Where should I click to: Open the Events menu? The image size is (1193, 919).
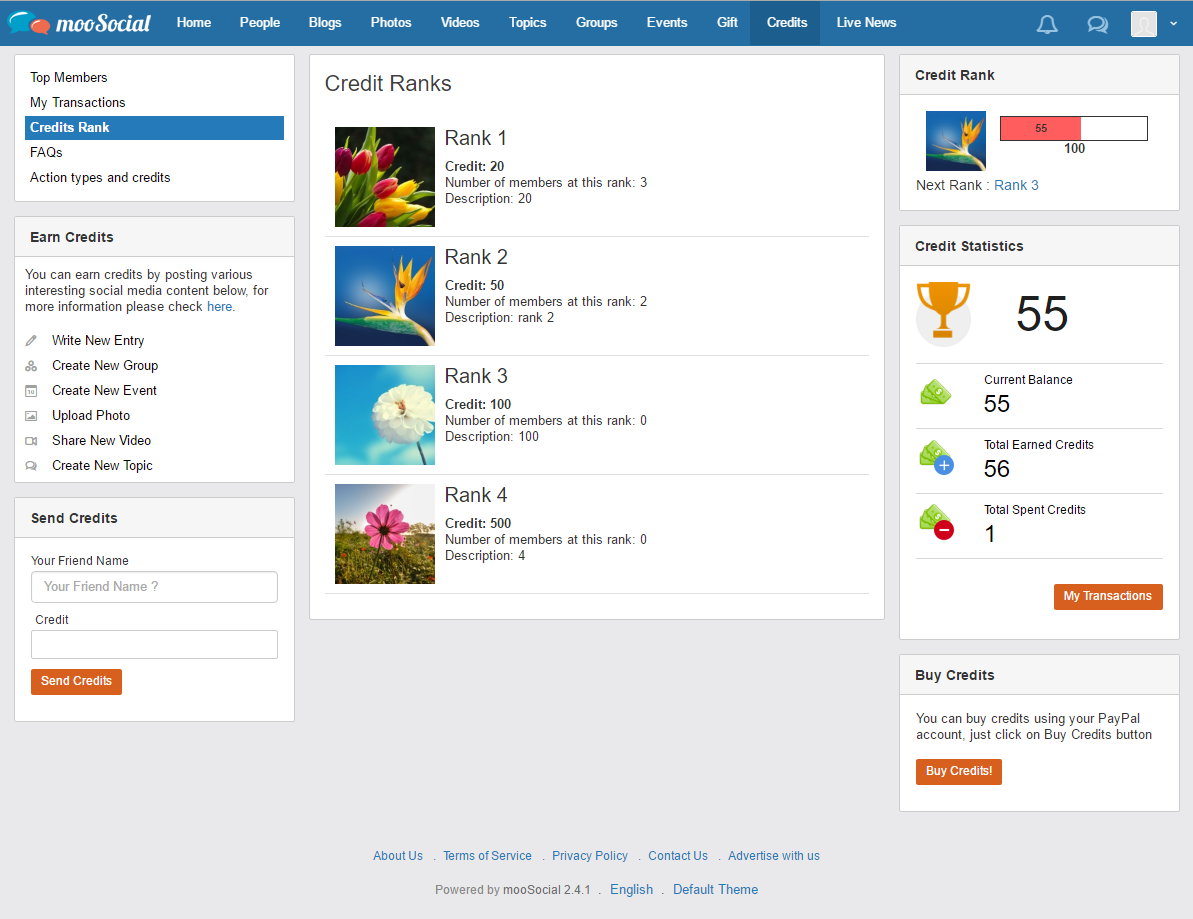666,23
